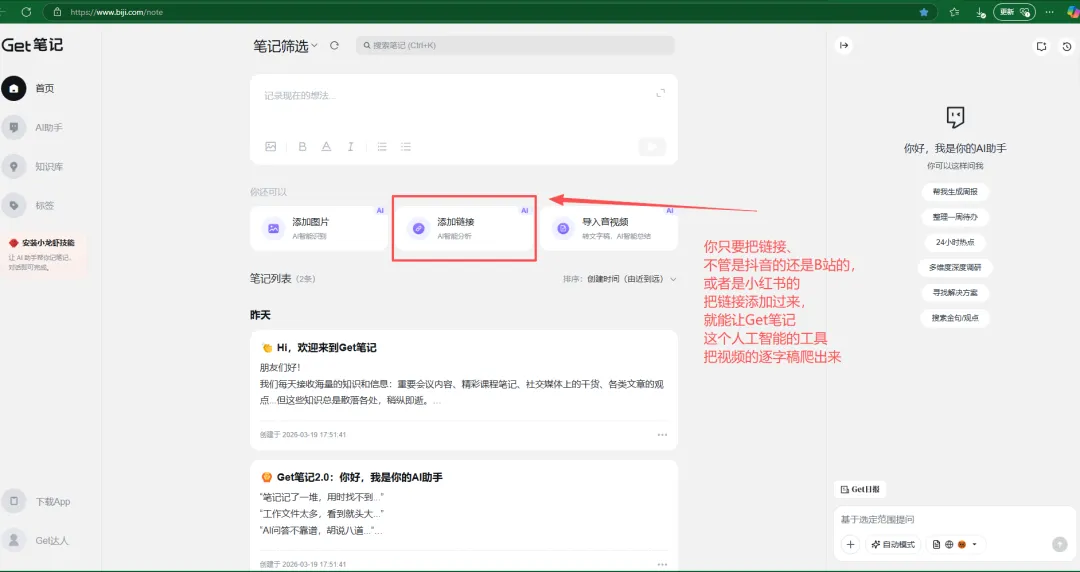Open the 添加链接 card
Image resolution: width=1080 pixels, height=572 pixels.
[x=464, y=228]
